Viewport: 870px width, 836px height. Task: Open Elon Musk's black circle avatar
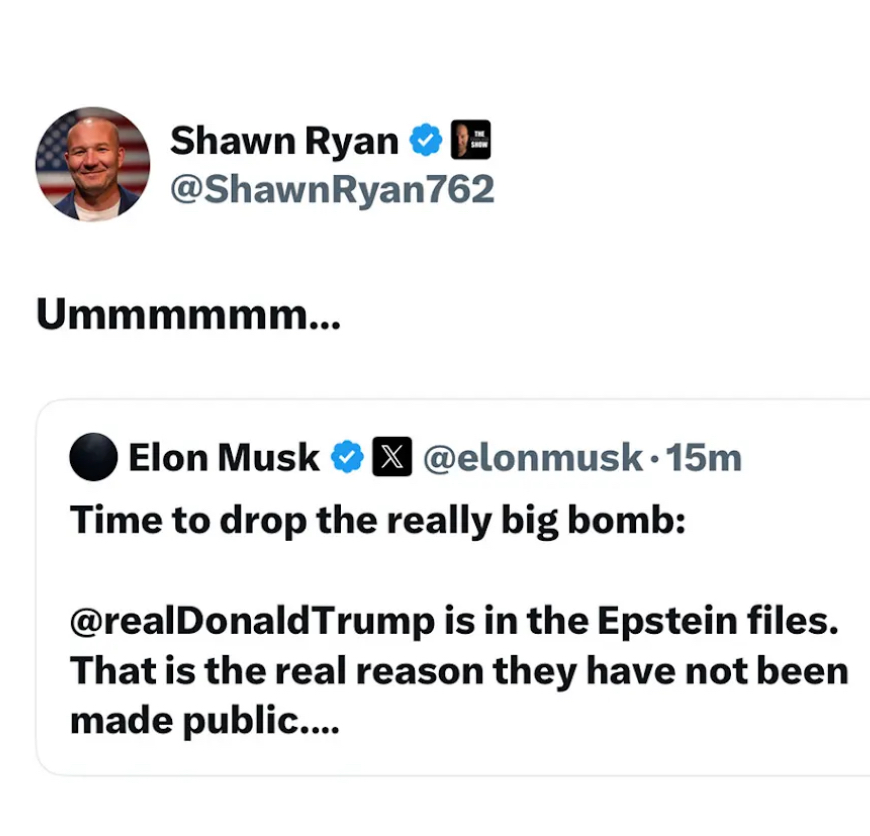(94, 458)
